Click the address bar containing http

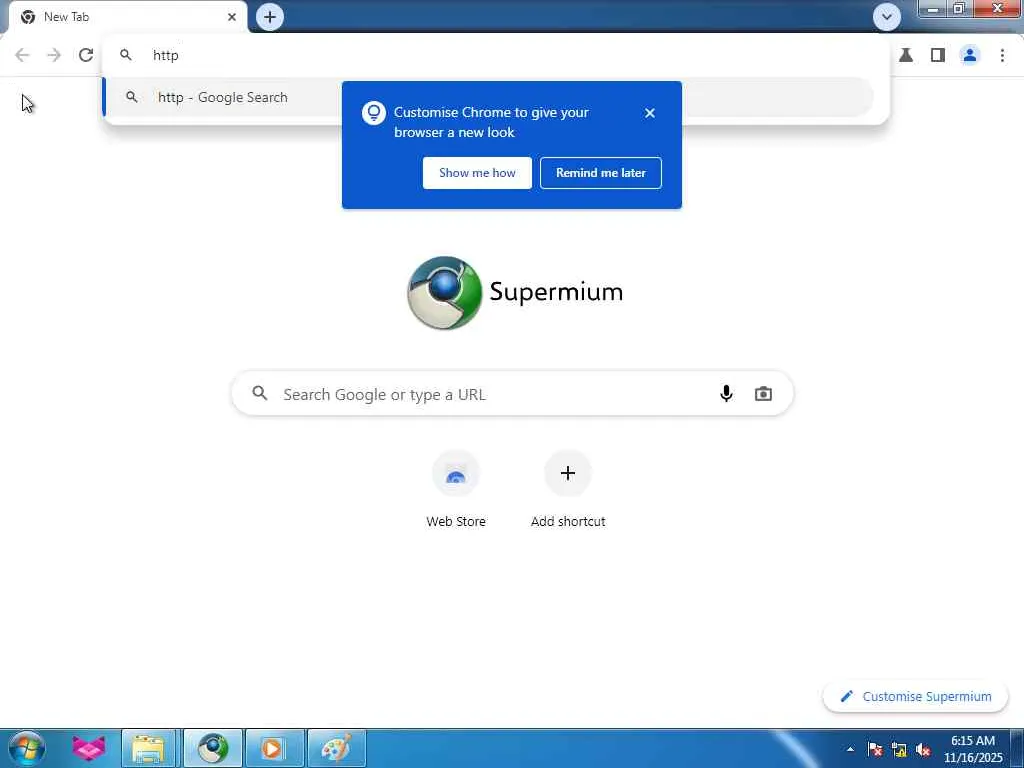point(496,56)
